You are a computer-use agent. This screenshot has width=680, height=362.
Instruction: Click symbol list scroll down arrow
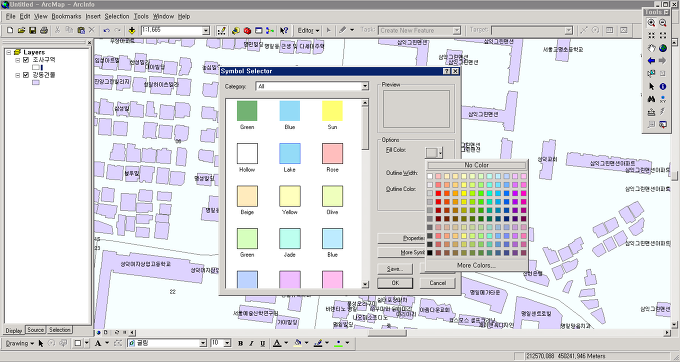tap(365, 284)
